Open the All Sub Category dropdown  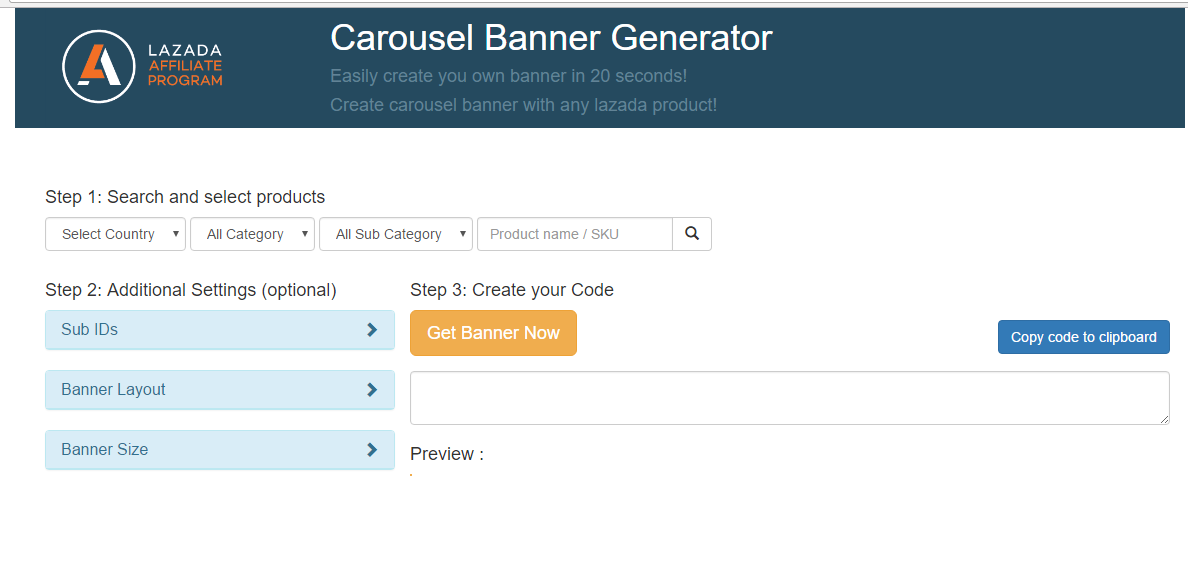point(396,234)
